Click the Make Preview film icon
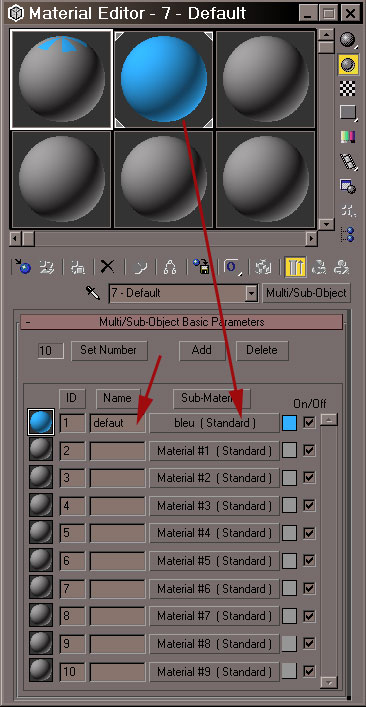The height and width of the screenshot is (707, 366). pos(348,161)
